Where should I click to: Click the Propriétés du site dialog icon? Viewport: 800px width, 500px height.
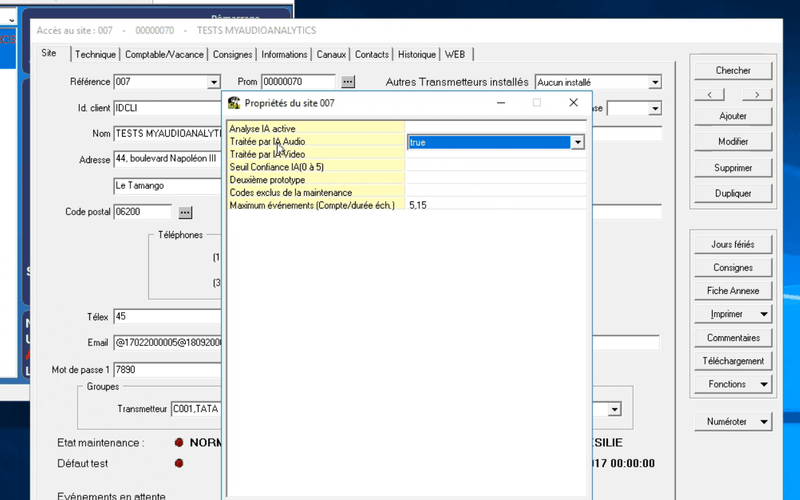coord(234,102)
